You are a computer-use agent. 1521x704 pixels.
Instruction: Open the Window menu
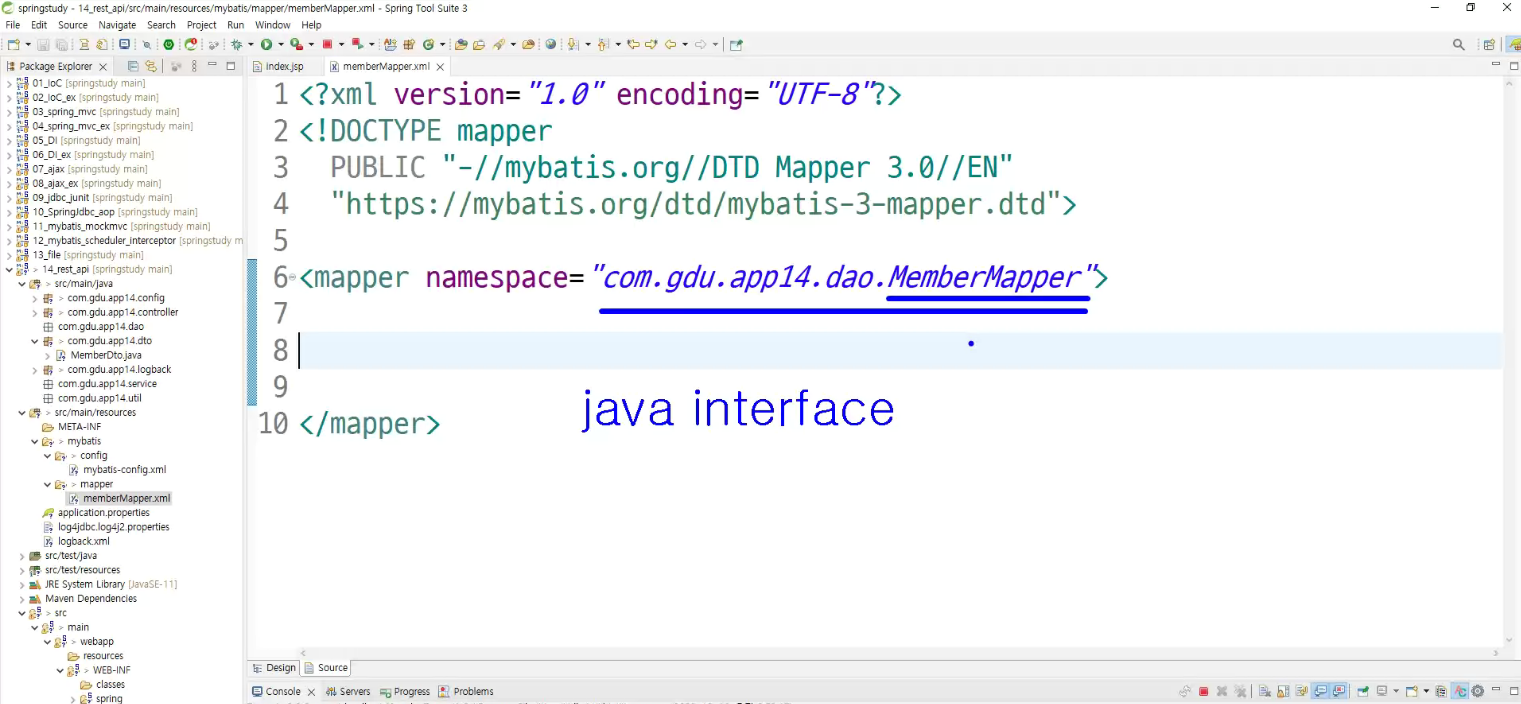pos(273,25)
